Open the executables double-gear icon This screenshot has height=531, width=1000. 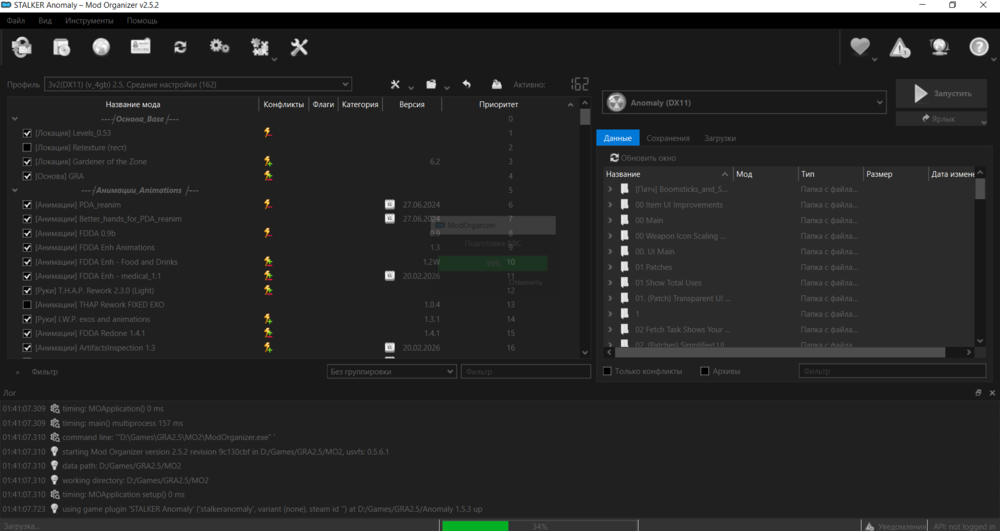coord(219,47)
